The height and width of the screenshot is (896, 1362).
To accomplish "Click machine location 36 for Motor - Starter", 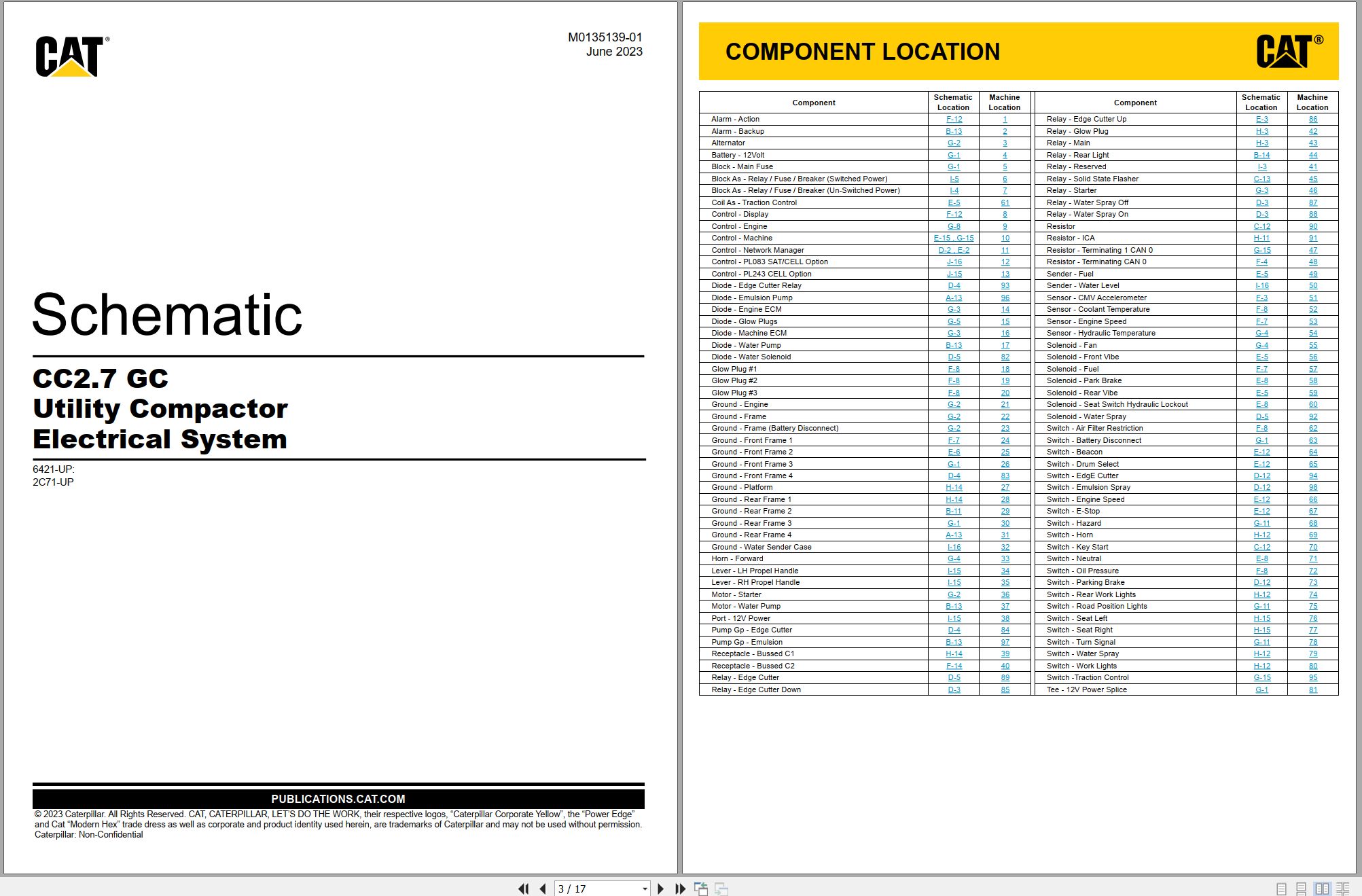I will pyautogui.click(x=1005, y=594).
